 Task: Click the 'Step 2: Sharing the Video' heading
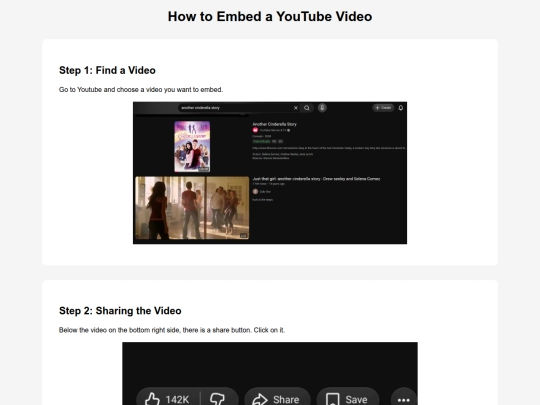point(120,311)
